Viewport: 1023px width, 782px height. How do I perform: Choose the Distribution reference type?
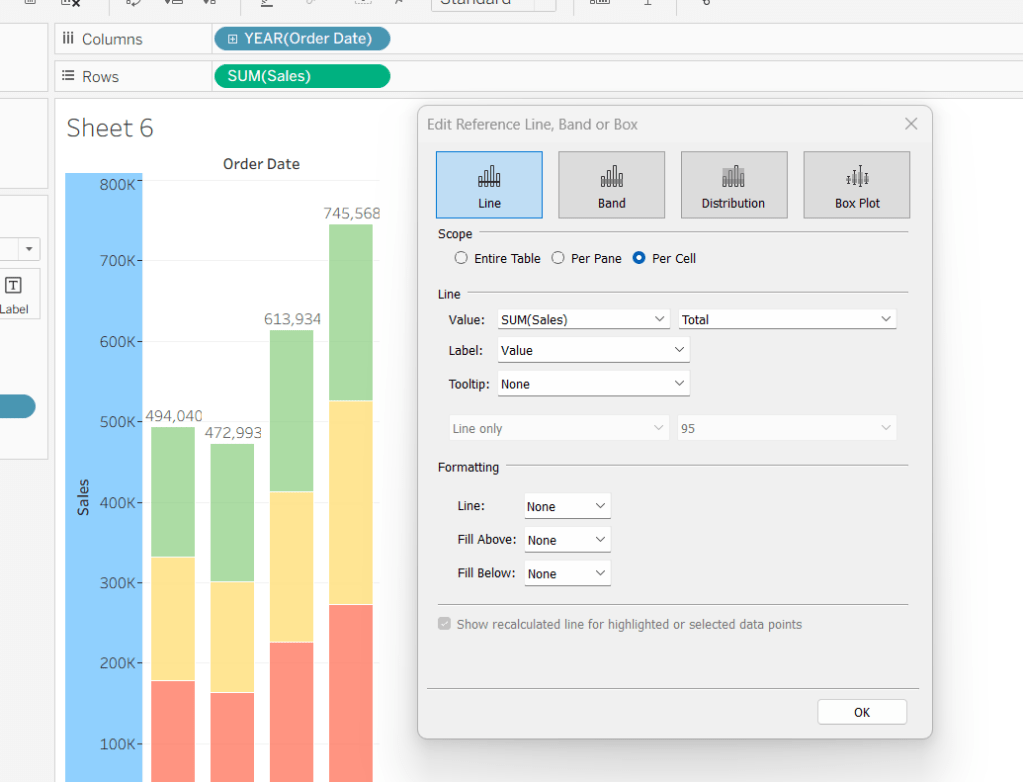pos(733,185)
